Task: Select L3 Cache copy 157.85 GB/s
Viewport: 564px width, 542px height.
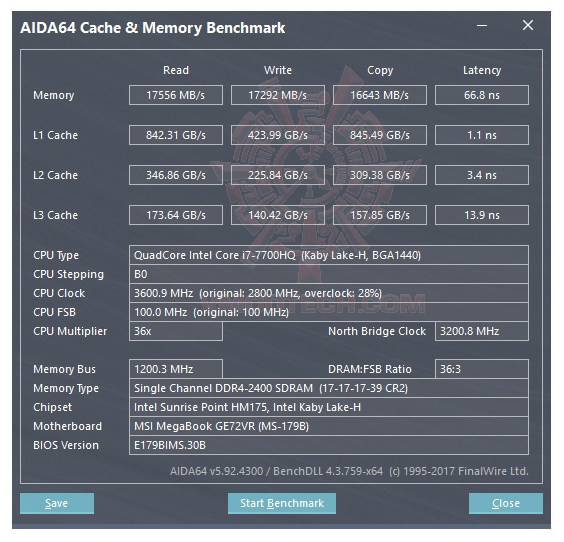Action: point(380,215)
